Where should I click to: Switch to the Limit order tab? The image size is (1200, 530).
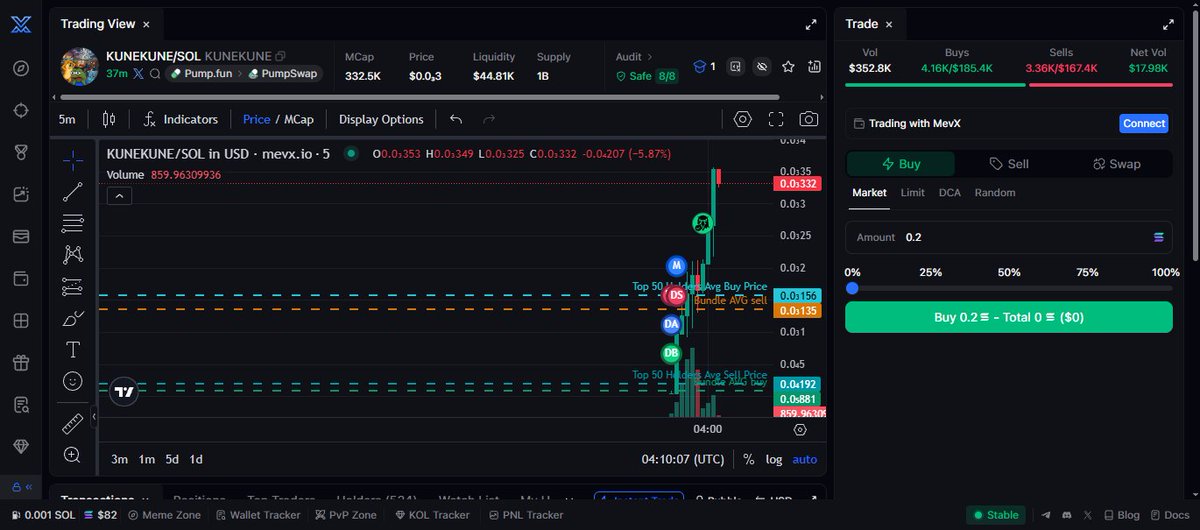tap(912, 193)
